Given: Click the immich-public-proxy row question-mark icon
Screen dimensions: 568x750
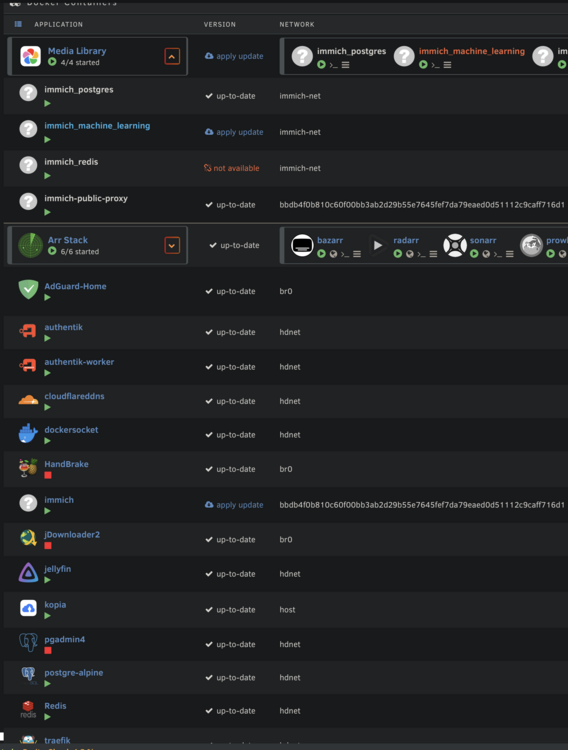Looking at the screenshot, I should [28, 201].
